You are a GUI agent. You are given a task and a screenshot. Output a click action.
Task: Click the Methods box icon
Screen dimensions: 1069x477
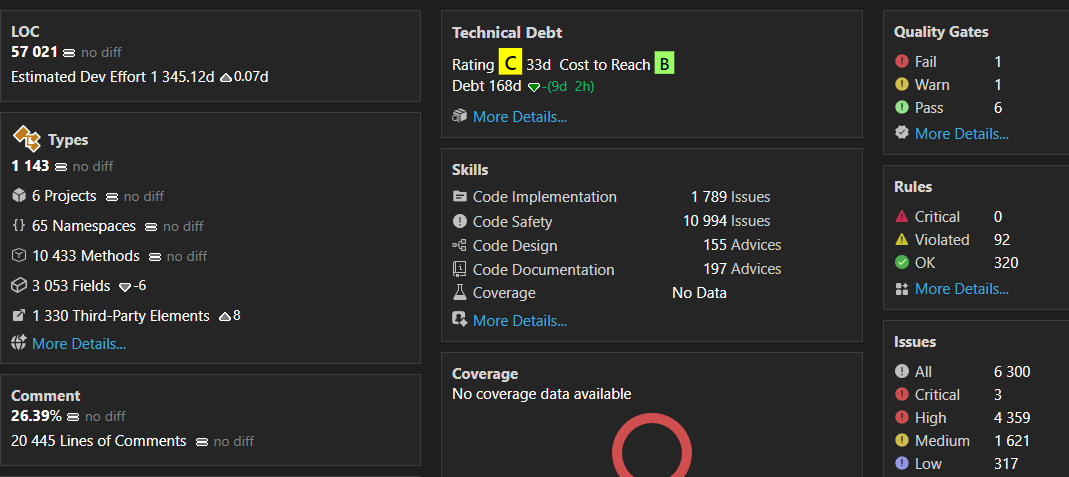[x=18, y=256]
